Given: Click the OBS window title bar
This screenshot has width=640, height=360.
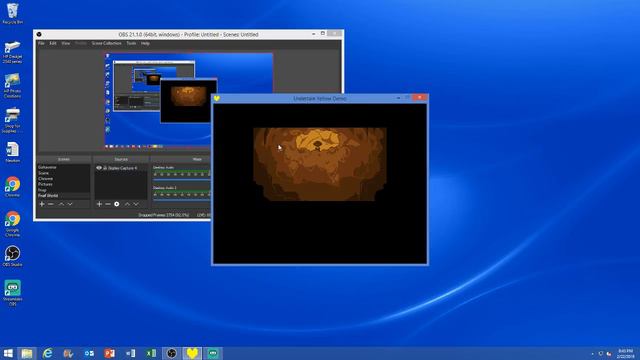Looking at the screenshot, I should [x=188, y=34].
